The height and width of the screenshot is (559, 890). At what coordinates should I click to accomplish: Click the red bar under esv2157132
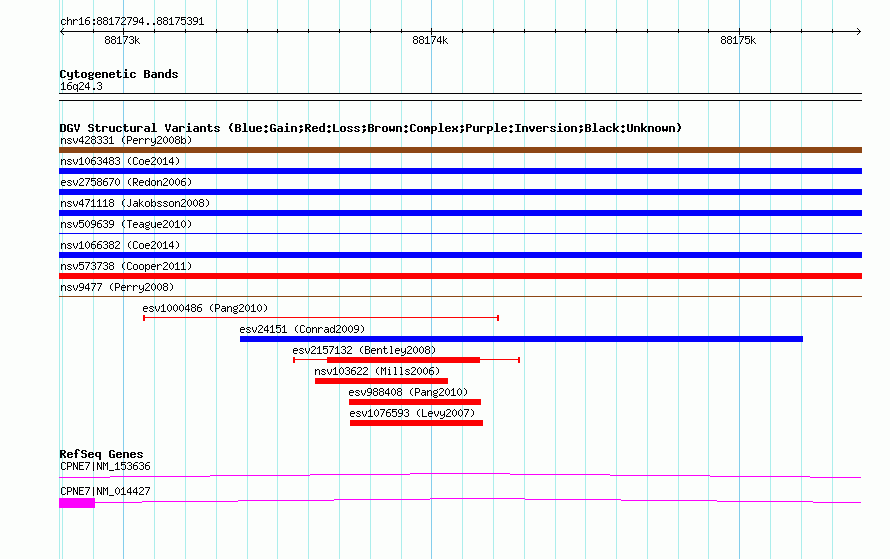(x=404, y=360)
